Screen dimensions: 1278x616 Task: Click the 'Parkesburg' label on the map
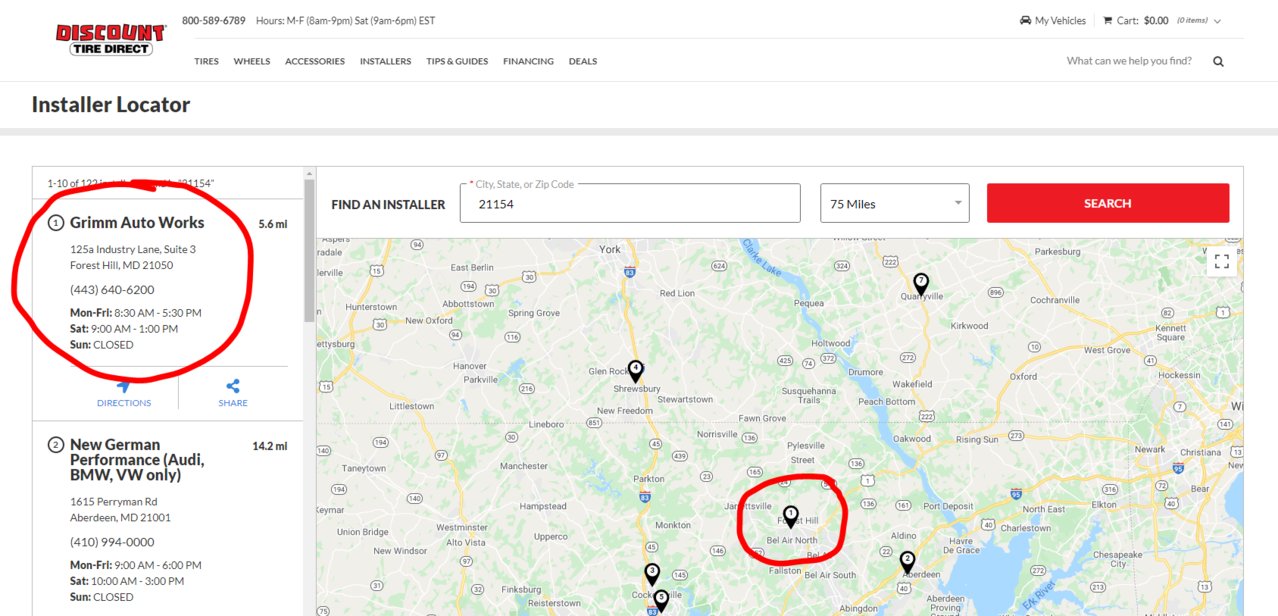(1057, 251)
